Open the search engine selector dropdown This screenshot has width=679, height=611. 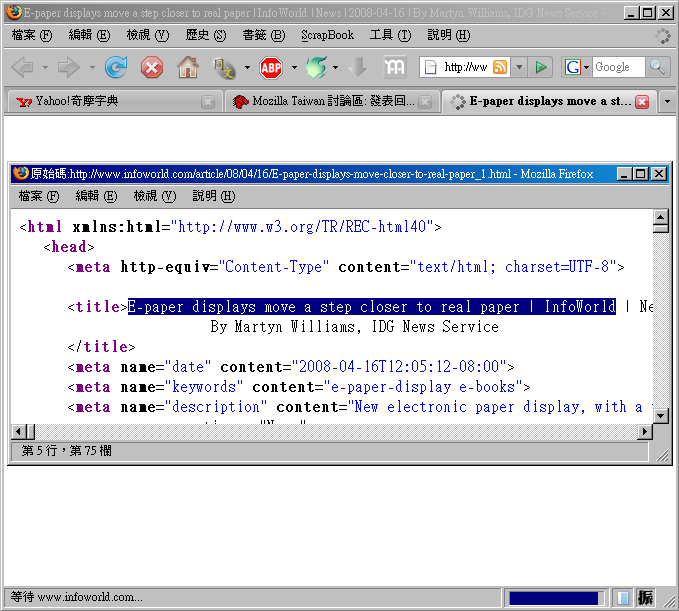point(586,67)
